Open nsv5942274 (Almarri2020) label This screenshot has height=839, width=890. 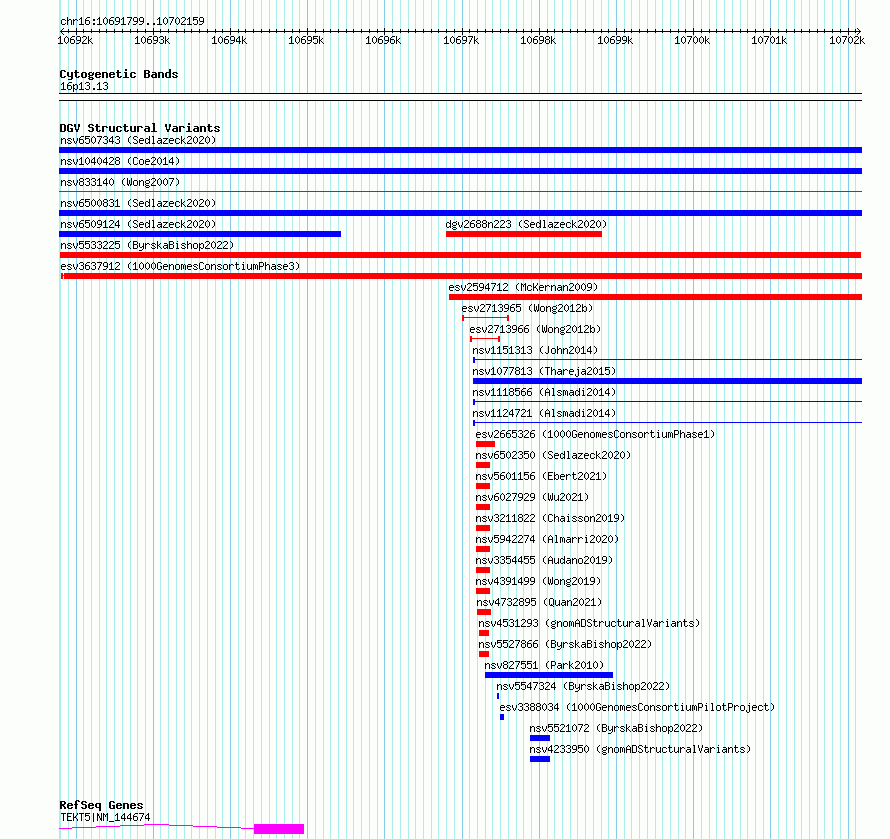(547, 539)
